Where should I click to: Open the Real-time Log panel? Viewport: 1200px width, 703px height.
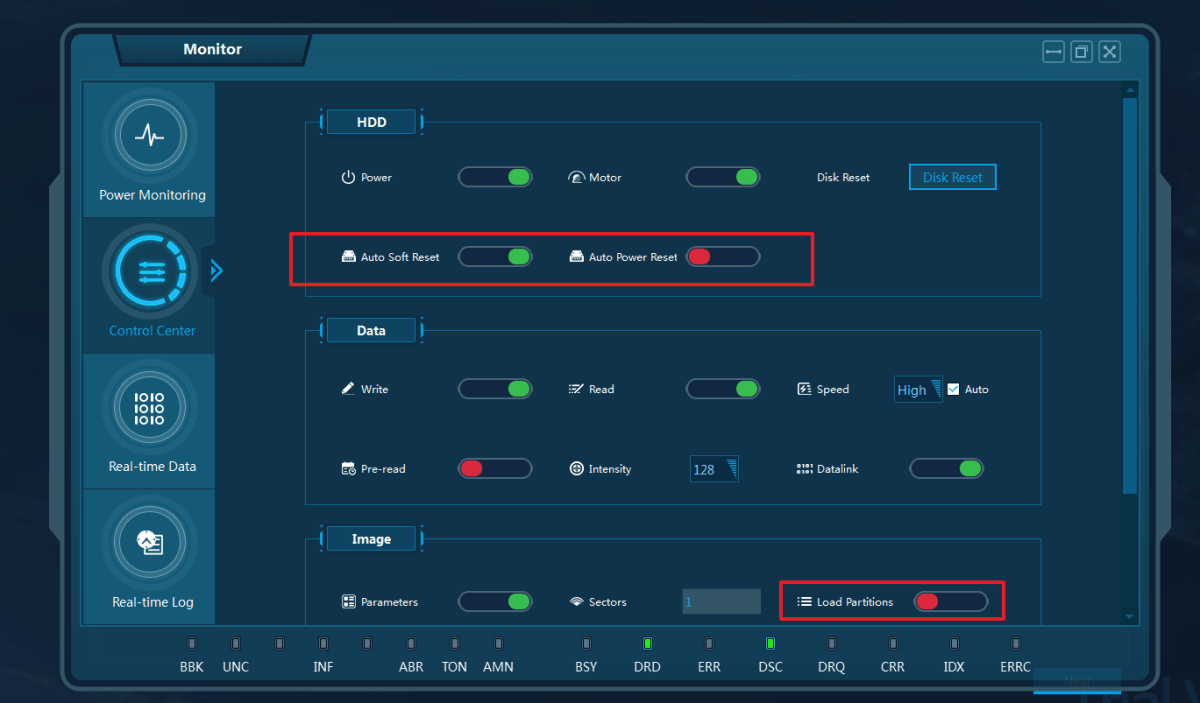point(149,542)
